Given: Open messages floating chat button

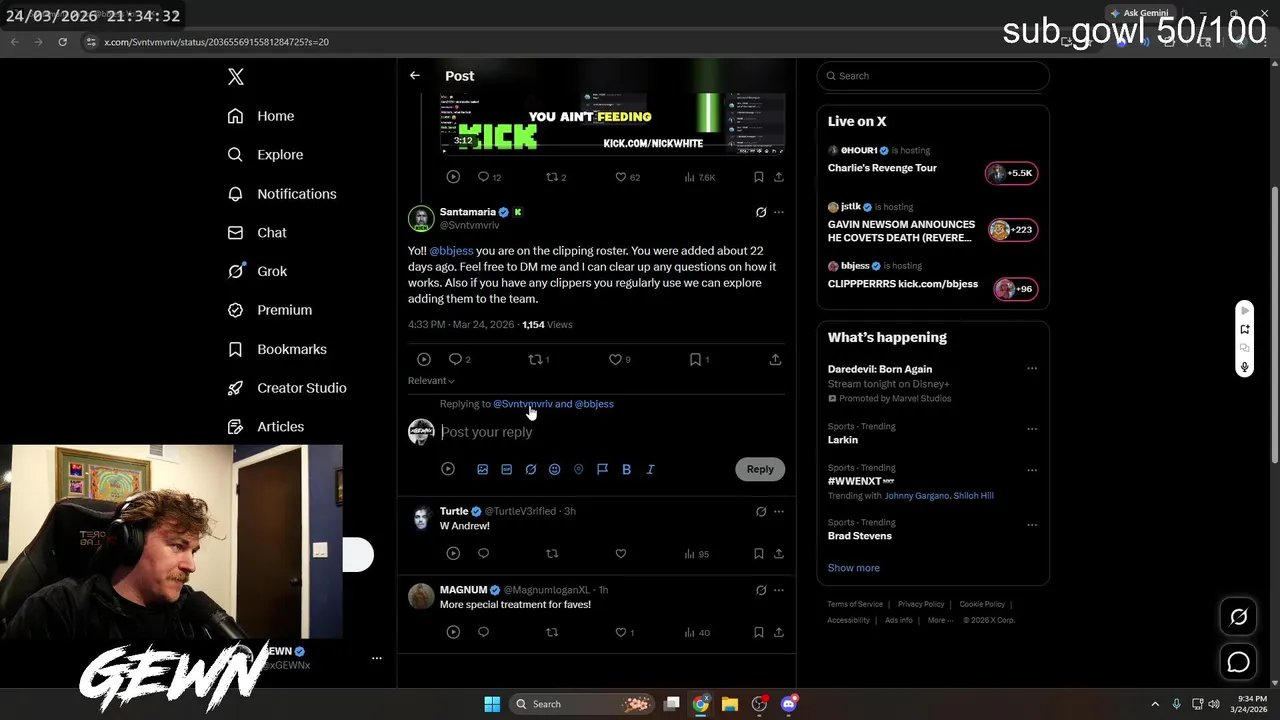Looking at the screenshot, I should pos(1238,662).
